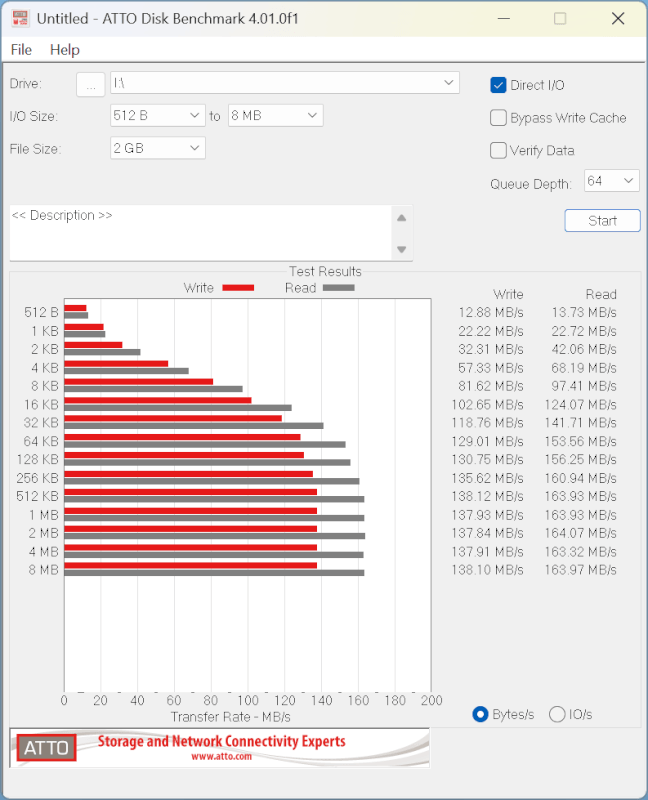Click the 141.71 MB/s read value
This screenshot has width=648, height=800.
click(x=581, y=423)
